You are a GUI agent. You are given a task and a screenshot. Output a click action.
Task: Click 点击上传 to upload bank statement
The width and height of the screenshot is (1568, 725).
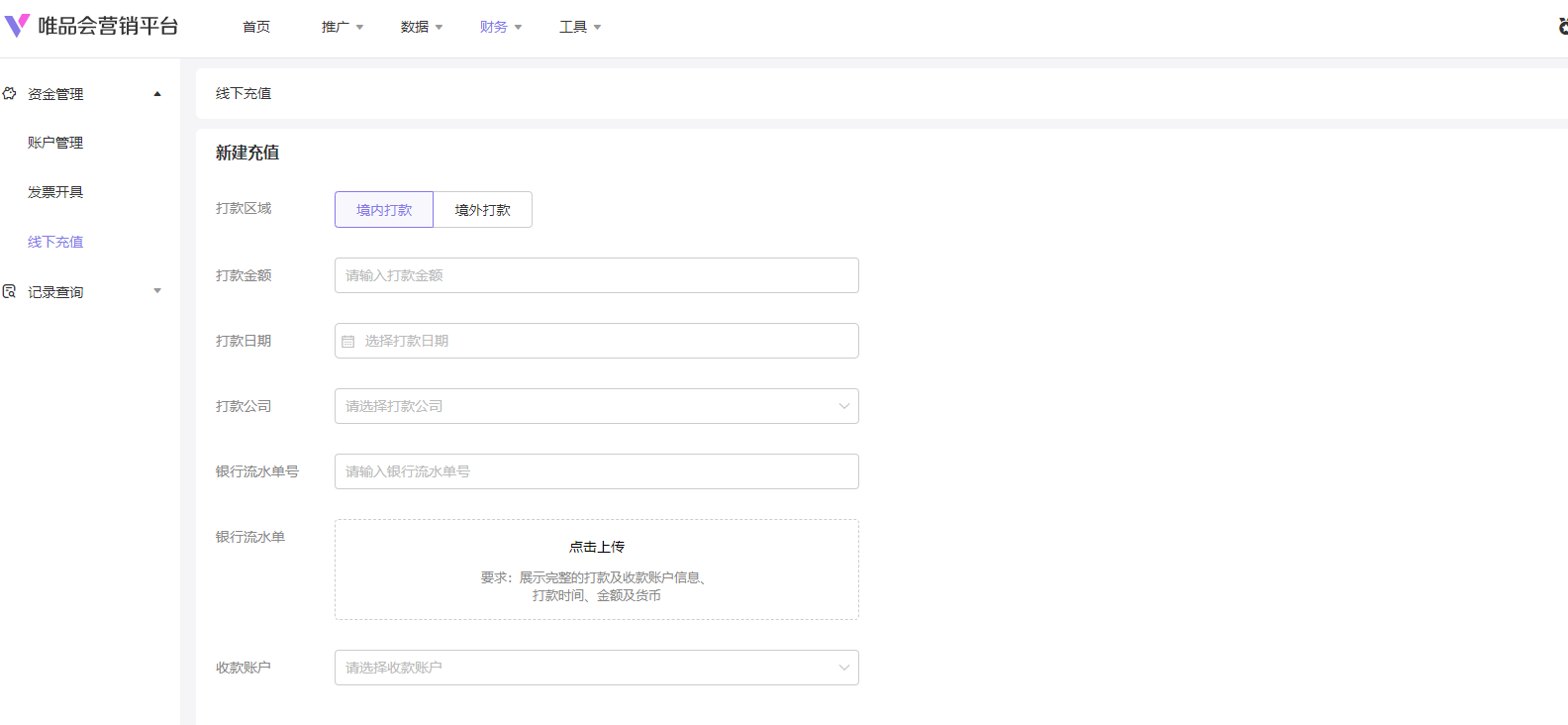(x=596, y=547)
